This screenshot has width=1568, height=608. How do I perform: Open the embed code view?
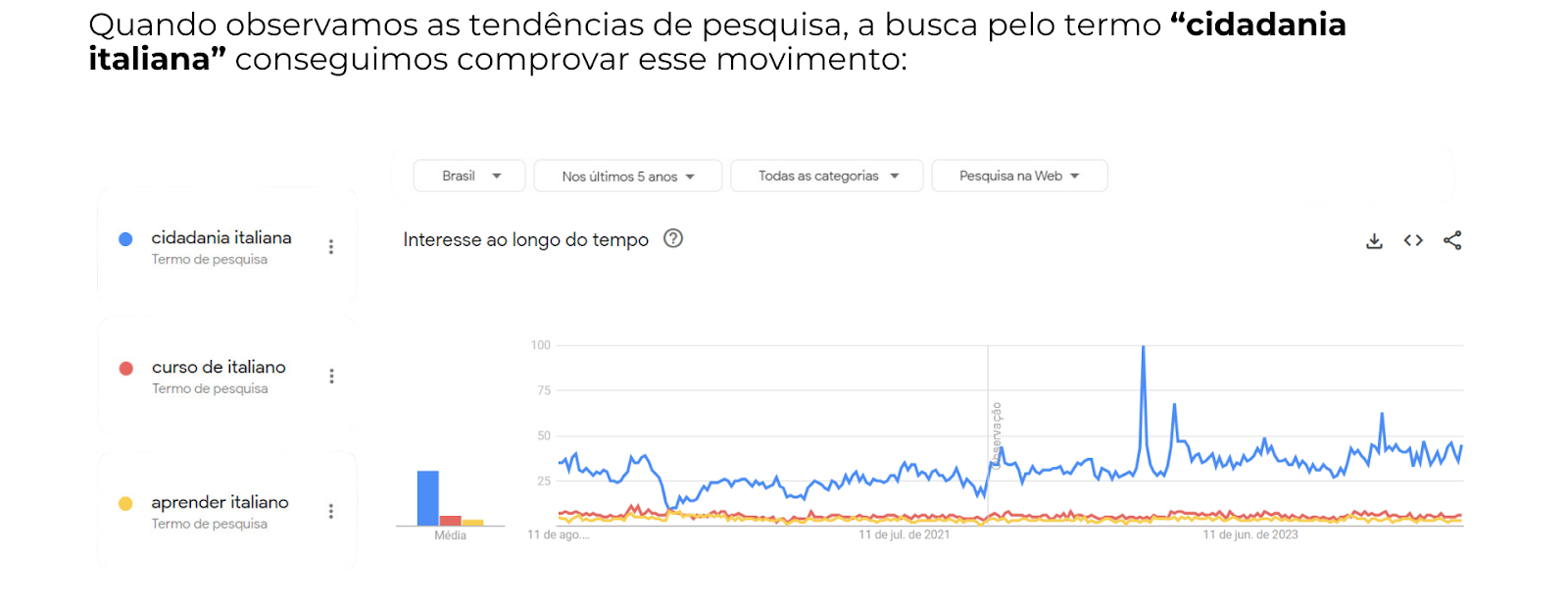(1413, 239)
